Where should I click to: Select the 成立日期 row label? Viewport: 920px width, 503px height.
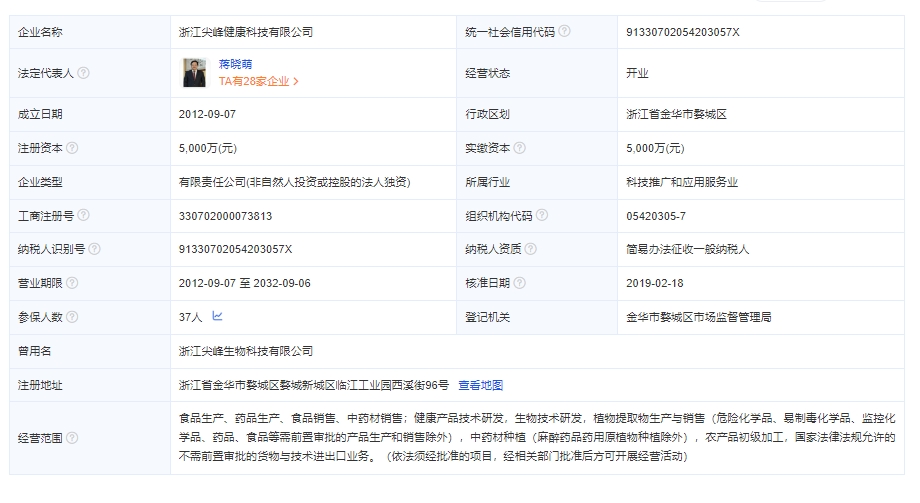(x=40, y=114)
